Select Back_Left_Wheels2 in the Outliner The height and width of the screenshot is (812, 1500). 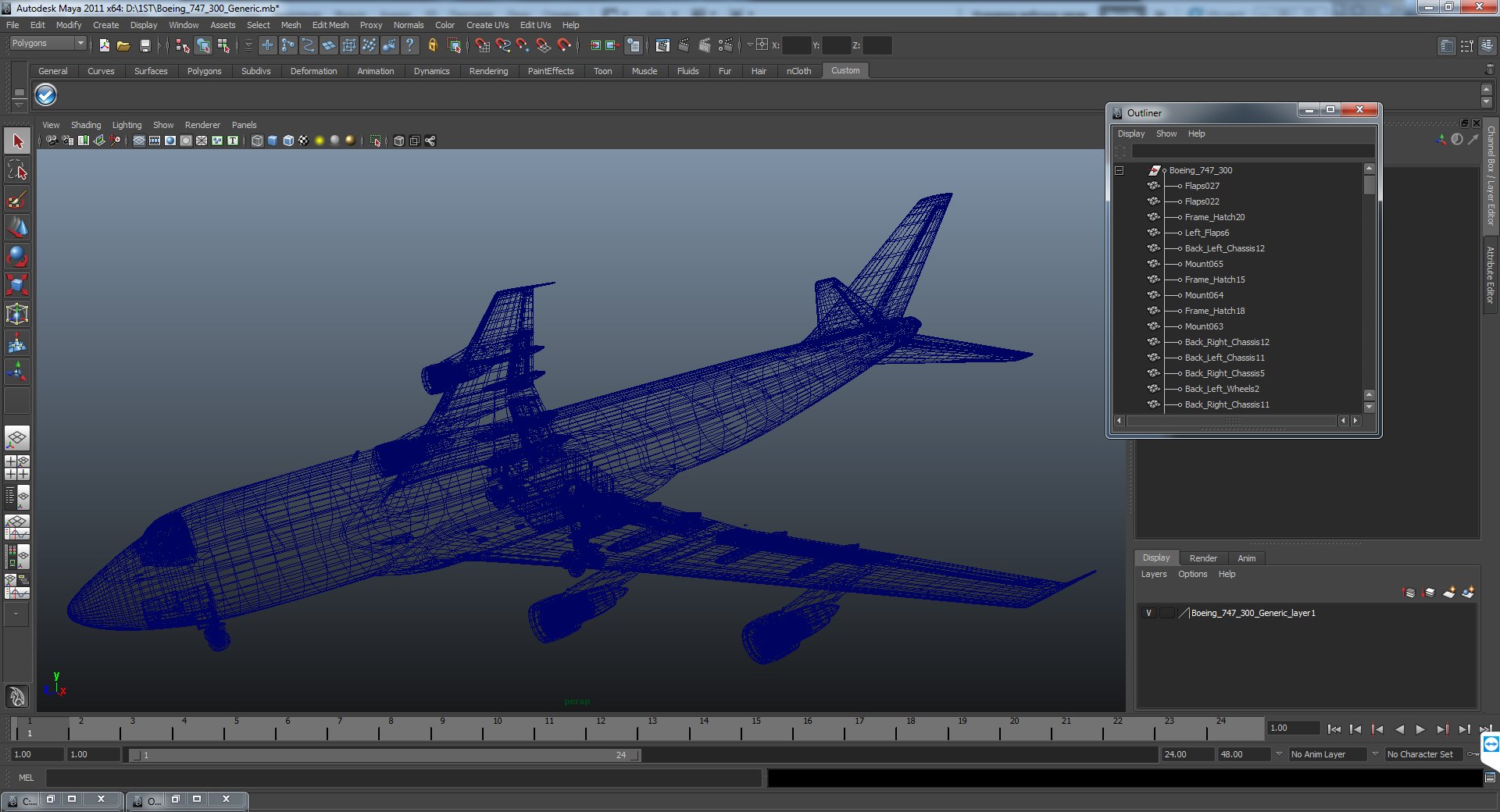(1222, 389)
